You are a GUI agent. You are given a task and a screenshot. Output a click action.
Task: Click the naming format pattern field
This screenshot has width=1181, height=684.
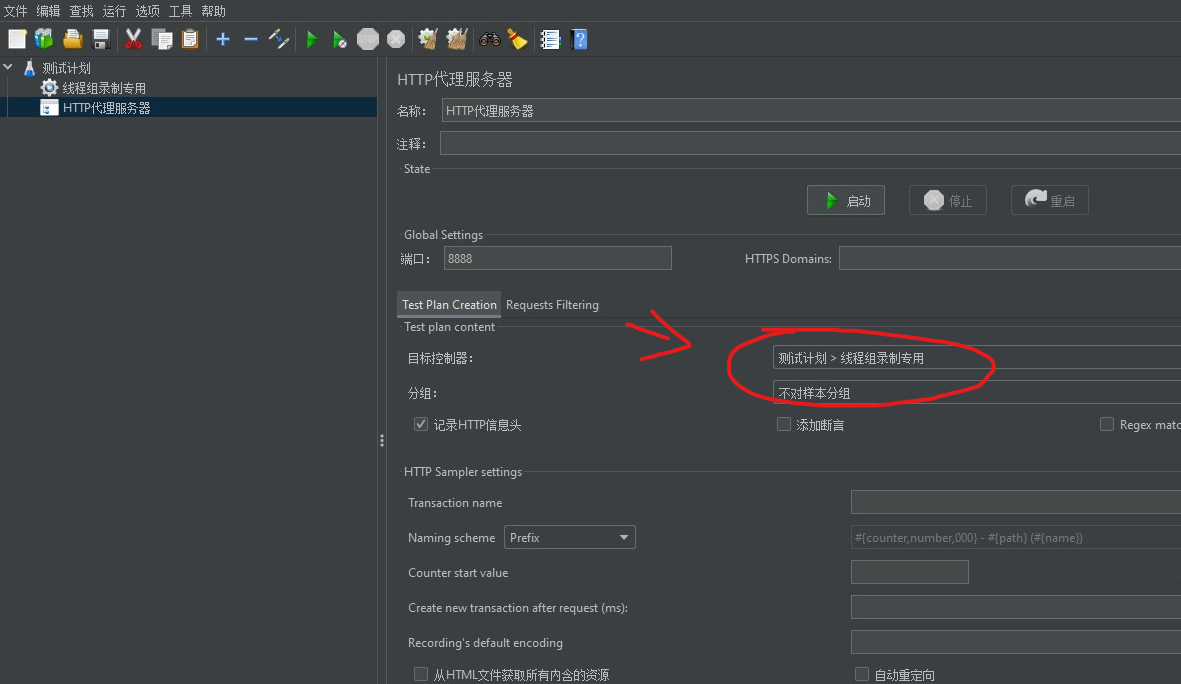tap(1016, 537)
